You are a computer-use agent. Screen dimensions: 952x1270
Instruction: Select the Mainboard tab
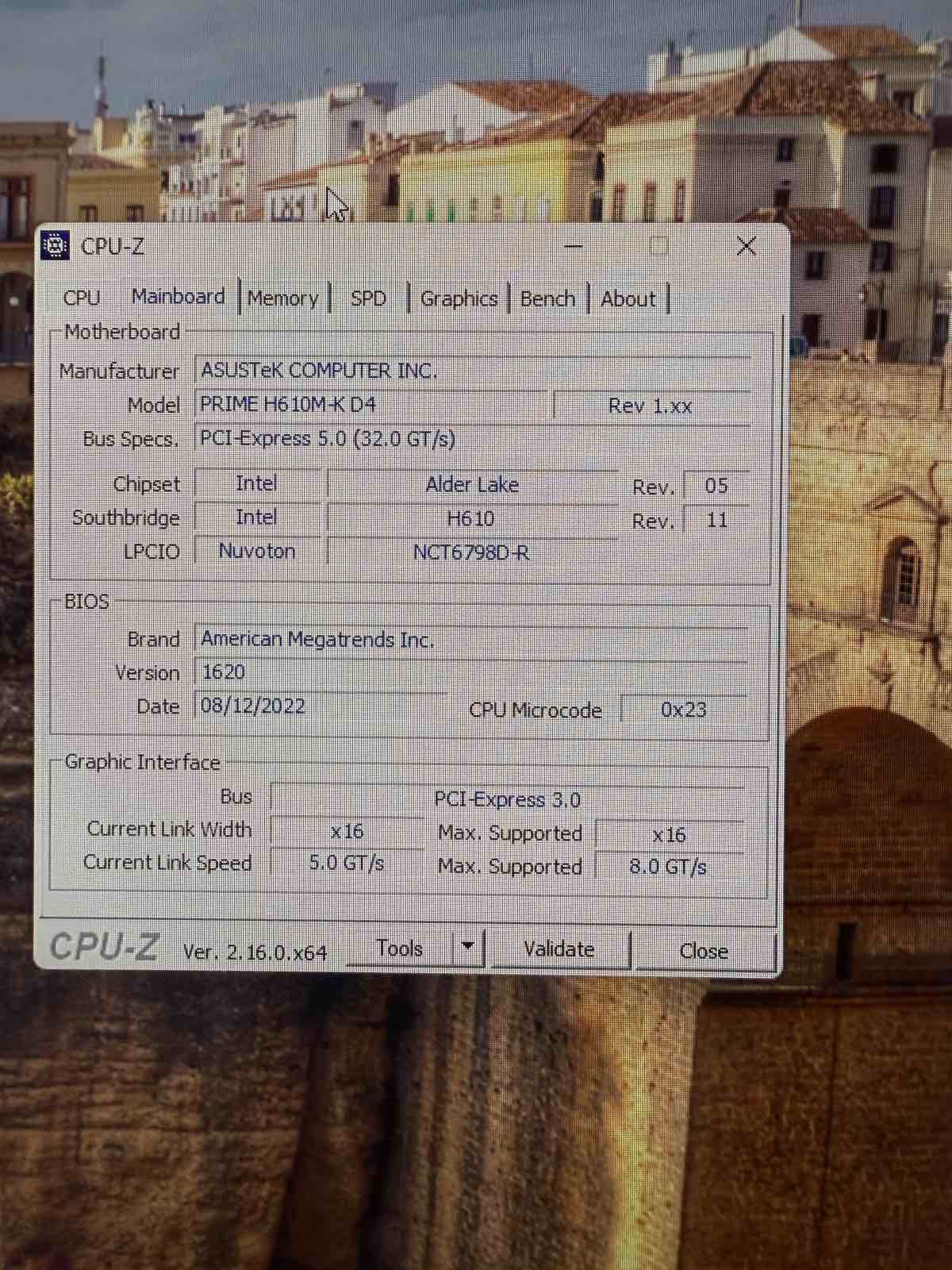click(x=178, y=297)
